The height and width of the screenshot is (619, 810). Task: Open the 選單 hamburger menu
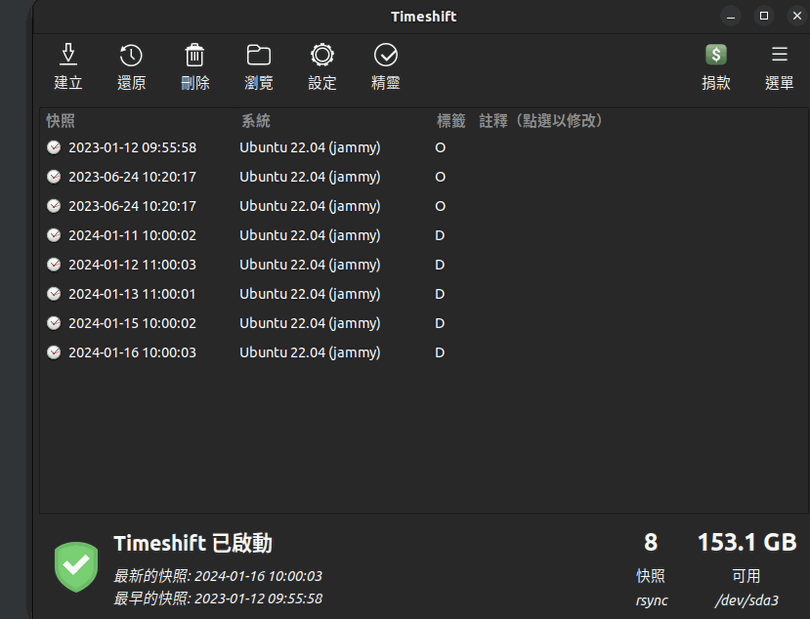coord(779,67)
